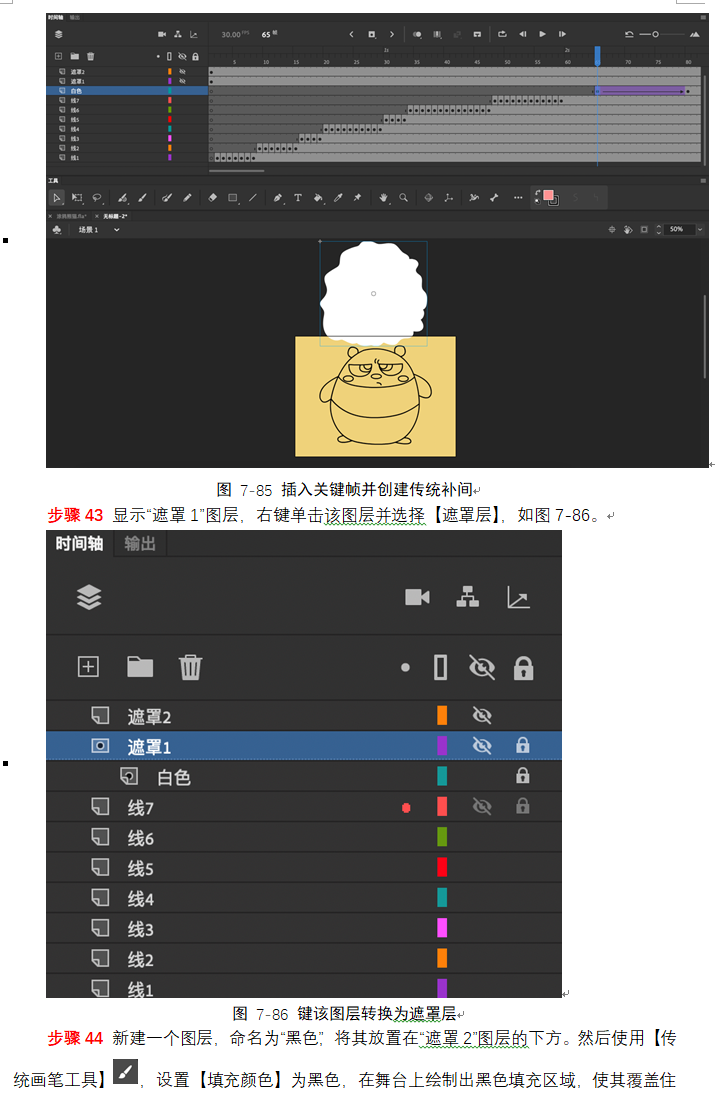The height and width of the screenshot is (1112, 715).
Task: Toggle loop playback in top timeline
Action: click(502, 34)
